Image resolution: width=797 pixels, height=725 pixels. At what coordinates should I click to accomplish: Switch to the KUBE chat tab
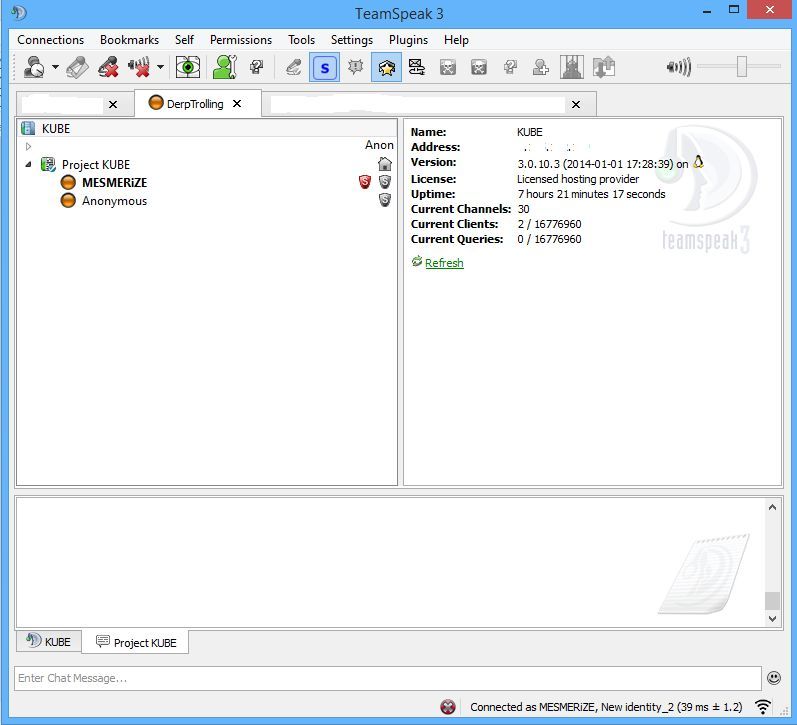(x=49, y=642)
